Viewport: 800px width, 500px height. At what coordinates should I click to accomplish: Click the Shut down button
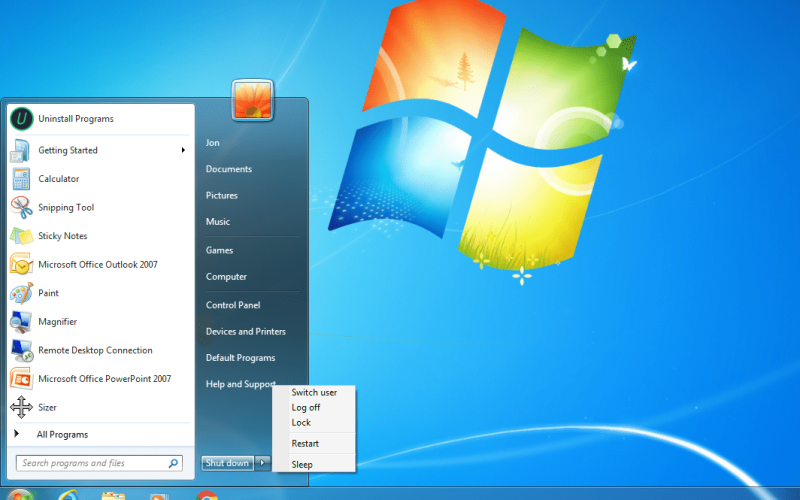click(228, 463)
